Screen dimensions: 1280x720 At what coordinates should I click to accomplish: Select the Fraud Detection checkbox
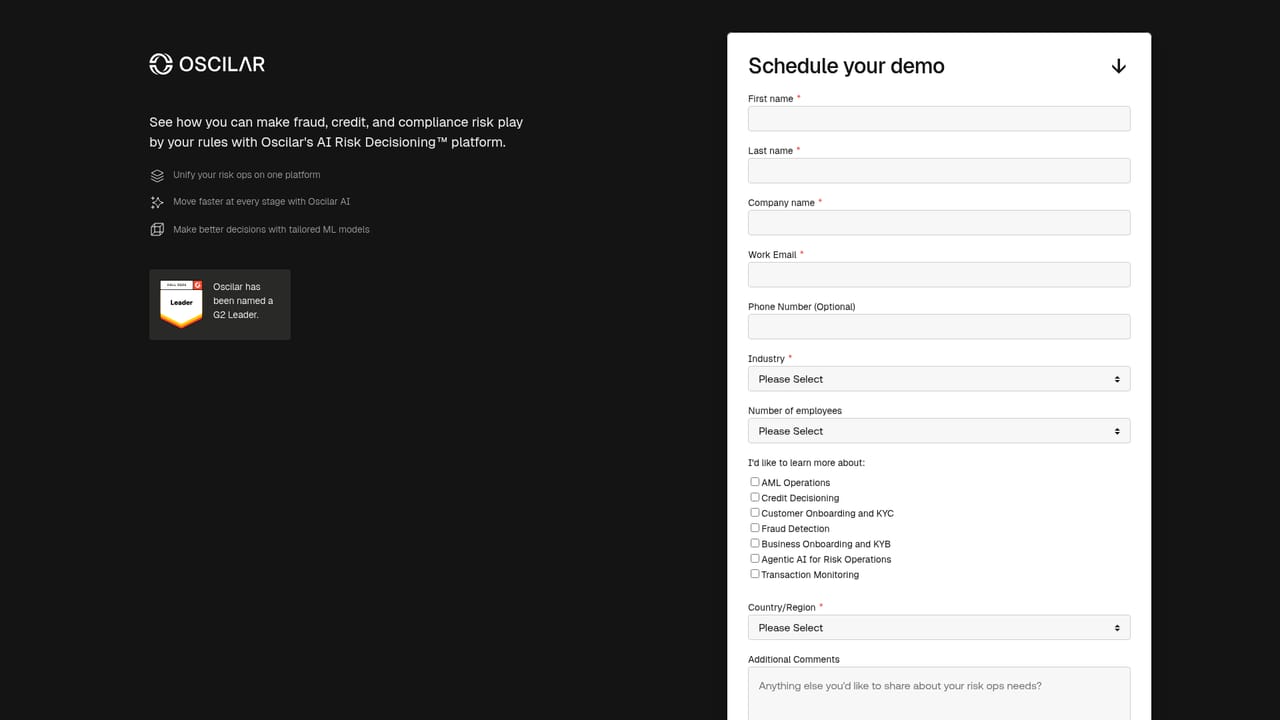[755, 528]
